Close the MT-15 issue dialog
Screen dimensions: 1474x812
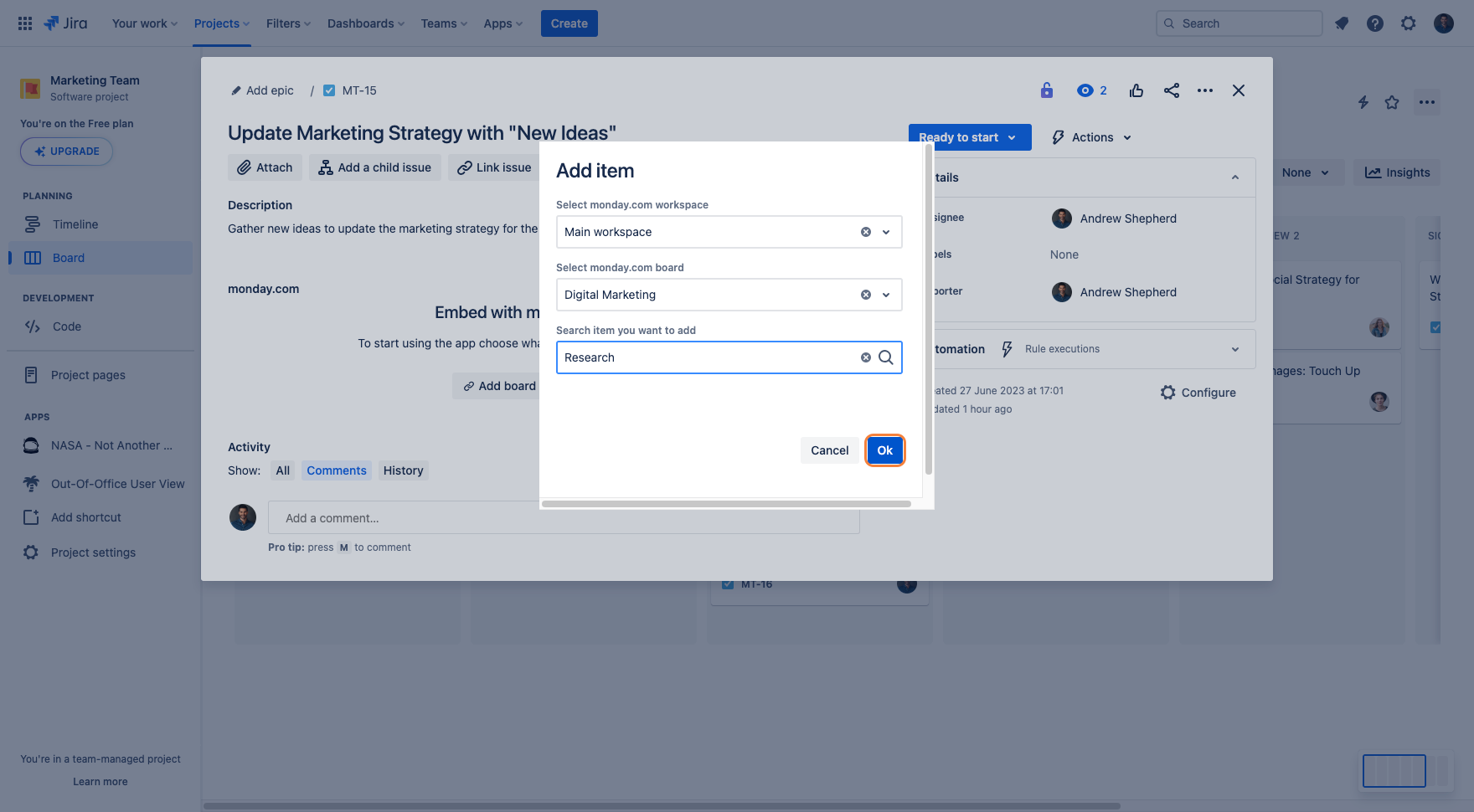(x=1239, y=90)
